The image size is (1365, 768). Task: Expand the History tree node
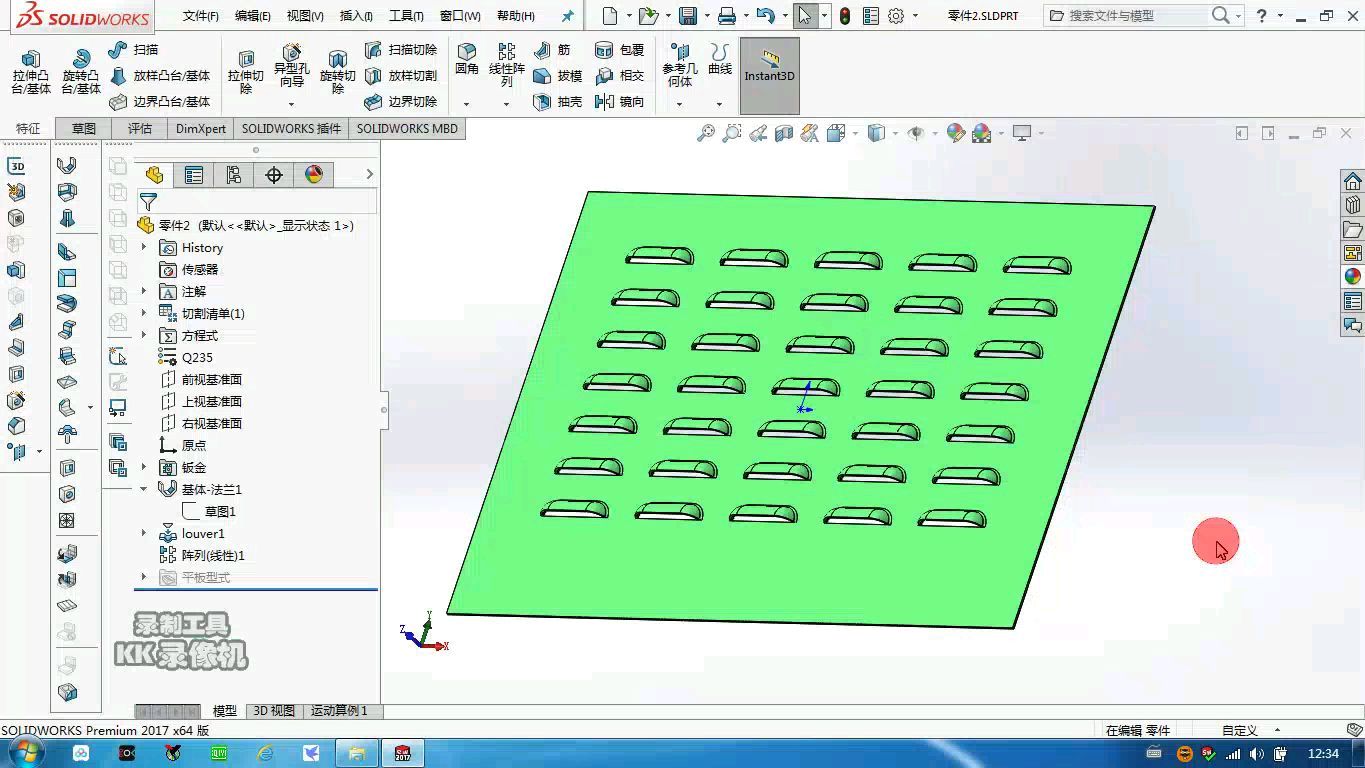click(x=144, y=247)
